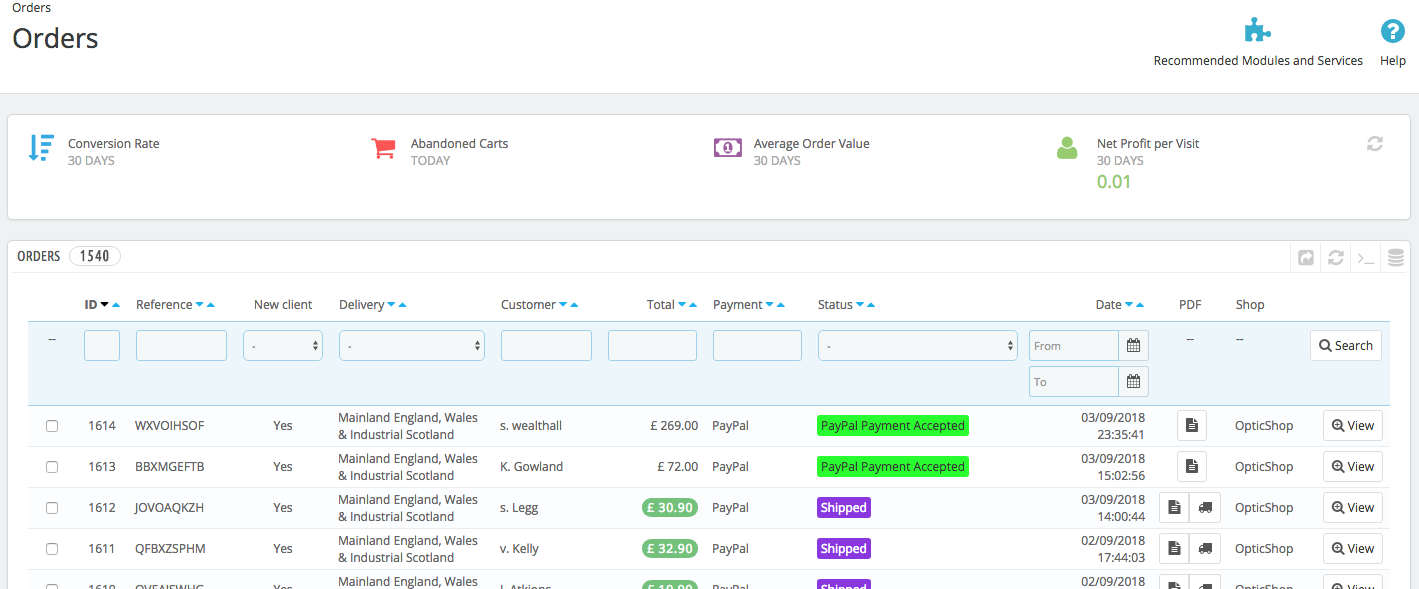Sort Delivery column ascending
Screen dimensions: 1419x589
pos(402,305)
